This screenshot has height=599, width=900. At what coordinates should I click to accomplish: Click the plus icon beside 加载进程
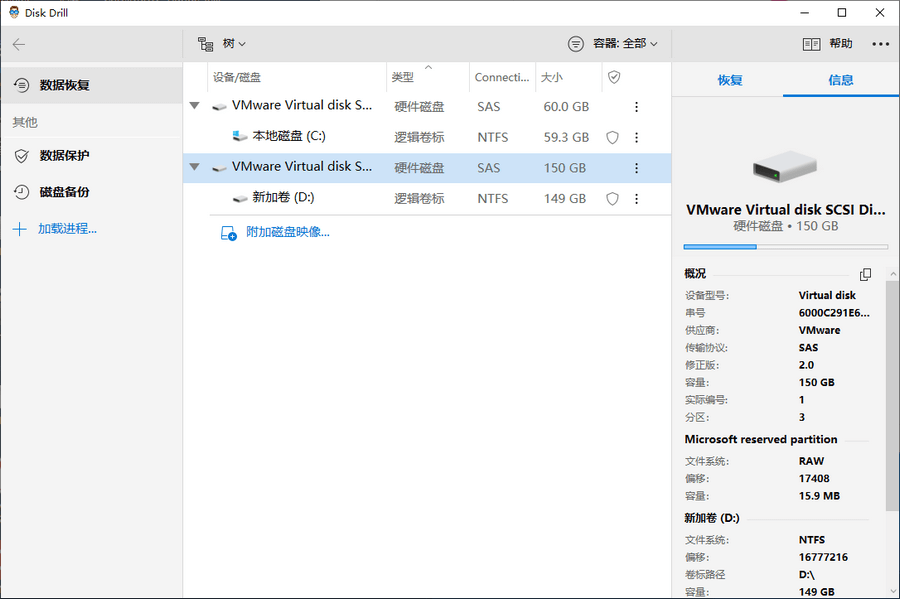20,230
